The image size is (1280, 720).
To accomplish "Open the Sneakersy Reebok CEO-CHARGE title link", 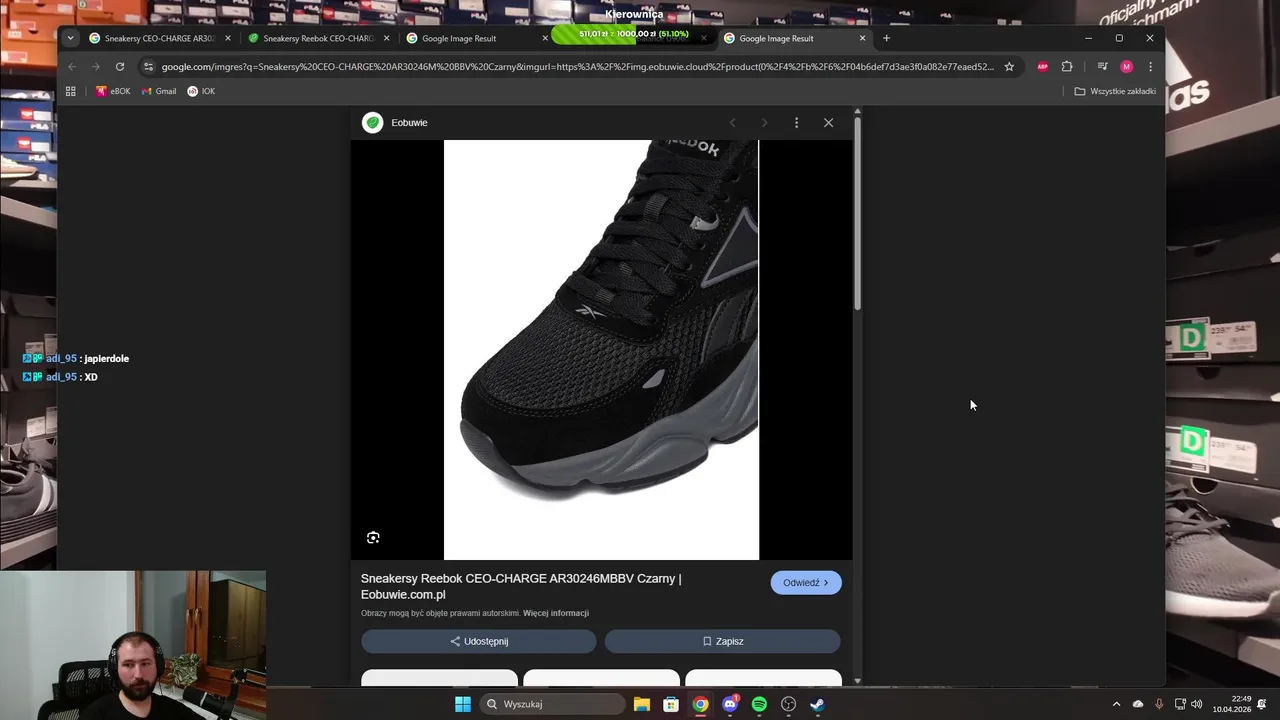I will pyautogui.click(x=521, y=586).
